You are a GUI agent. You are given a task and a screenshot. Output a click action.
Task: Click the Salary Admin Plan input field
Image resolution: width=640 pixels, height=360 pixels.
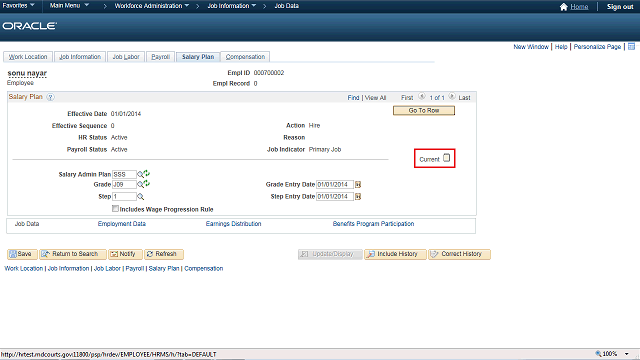point(124,175)
